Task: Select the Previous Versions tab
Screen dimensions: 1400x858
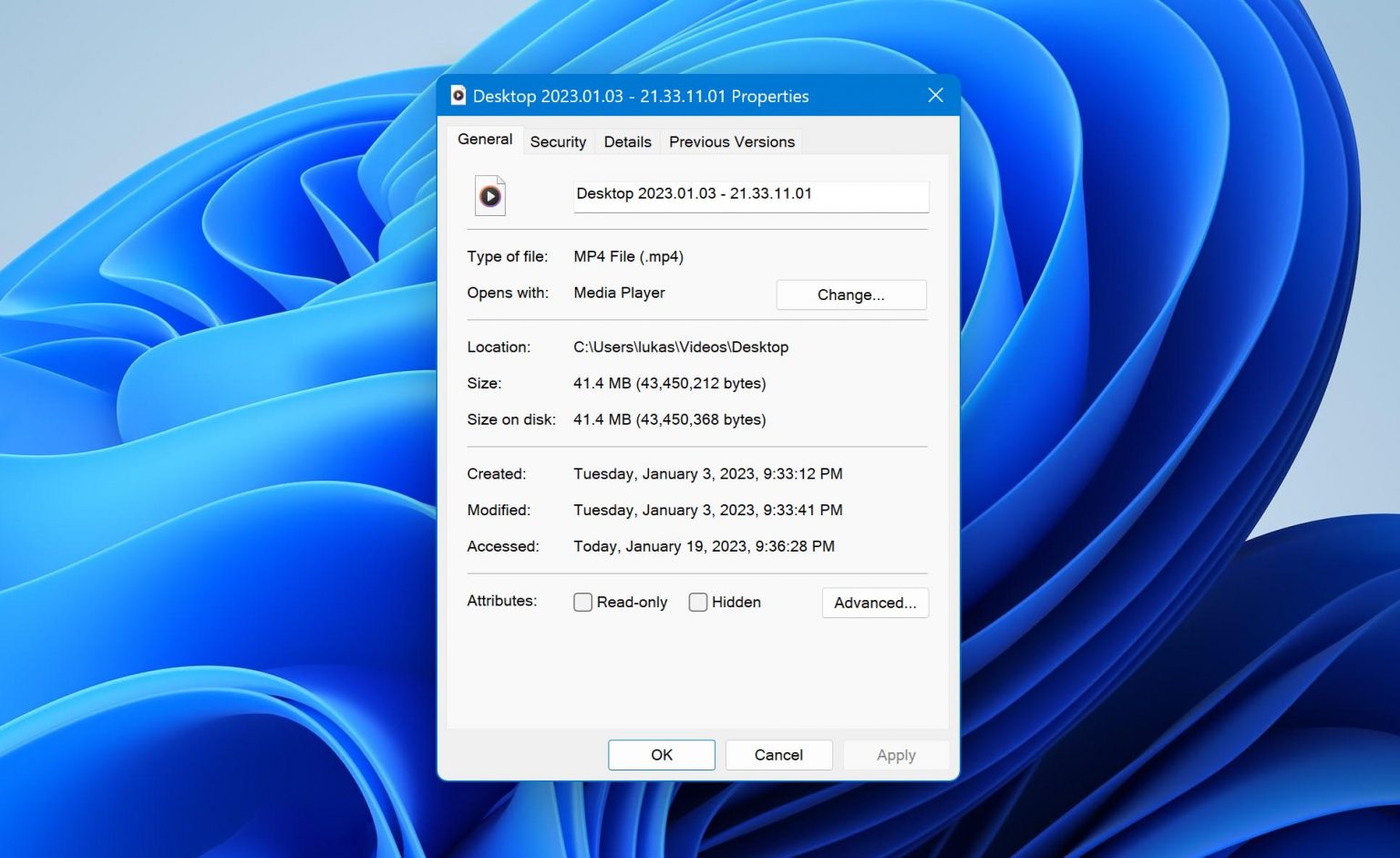Action: pyautogui.click(x=731, y=141)
